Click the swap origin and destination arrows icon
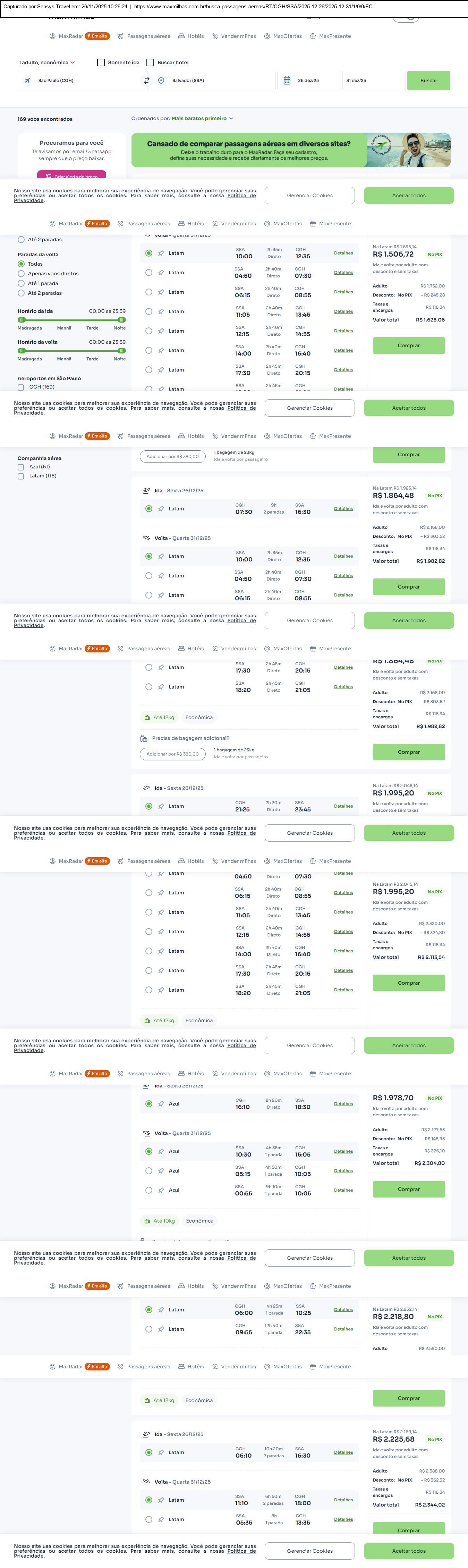The image size is (468, 1568). (x=147, y=80)
